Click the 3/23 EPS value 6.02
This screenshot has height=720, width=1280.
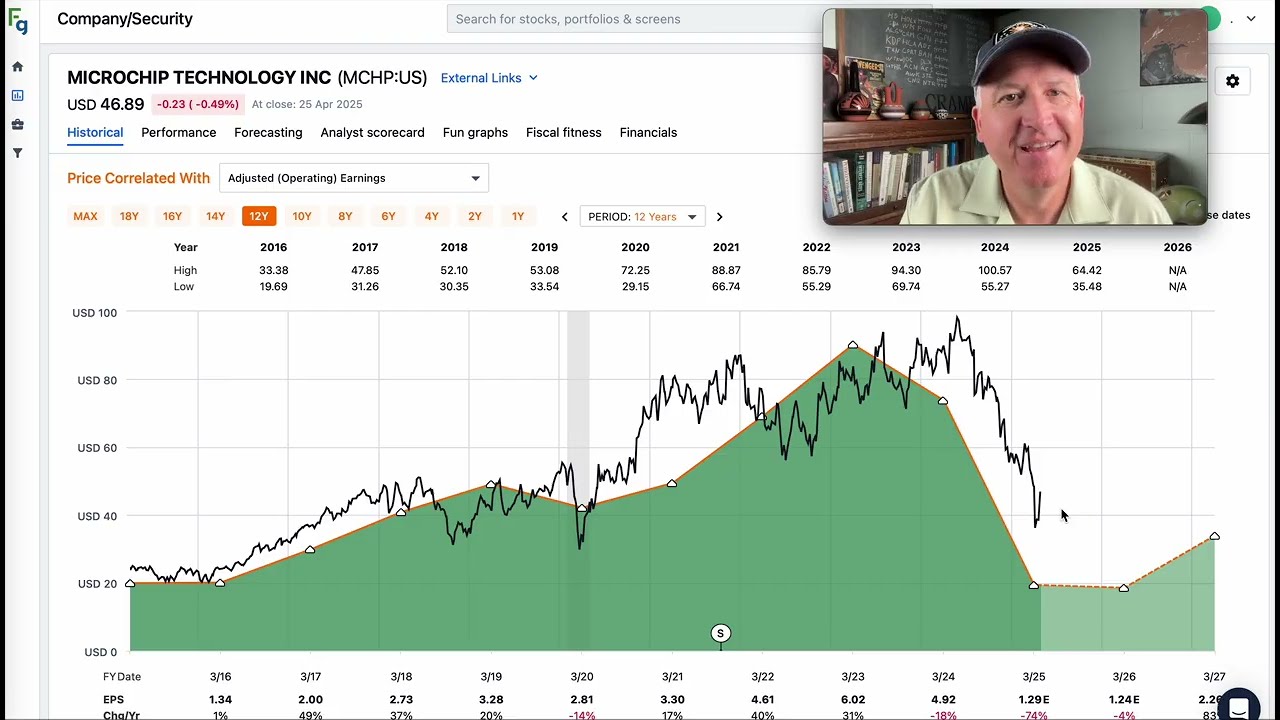click(853, 700)
